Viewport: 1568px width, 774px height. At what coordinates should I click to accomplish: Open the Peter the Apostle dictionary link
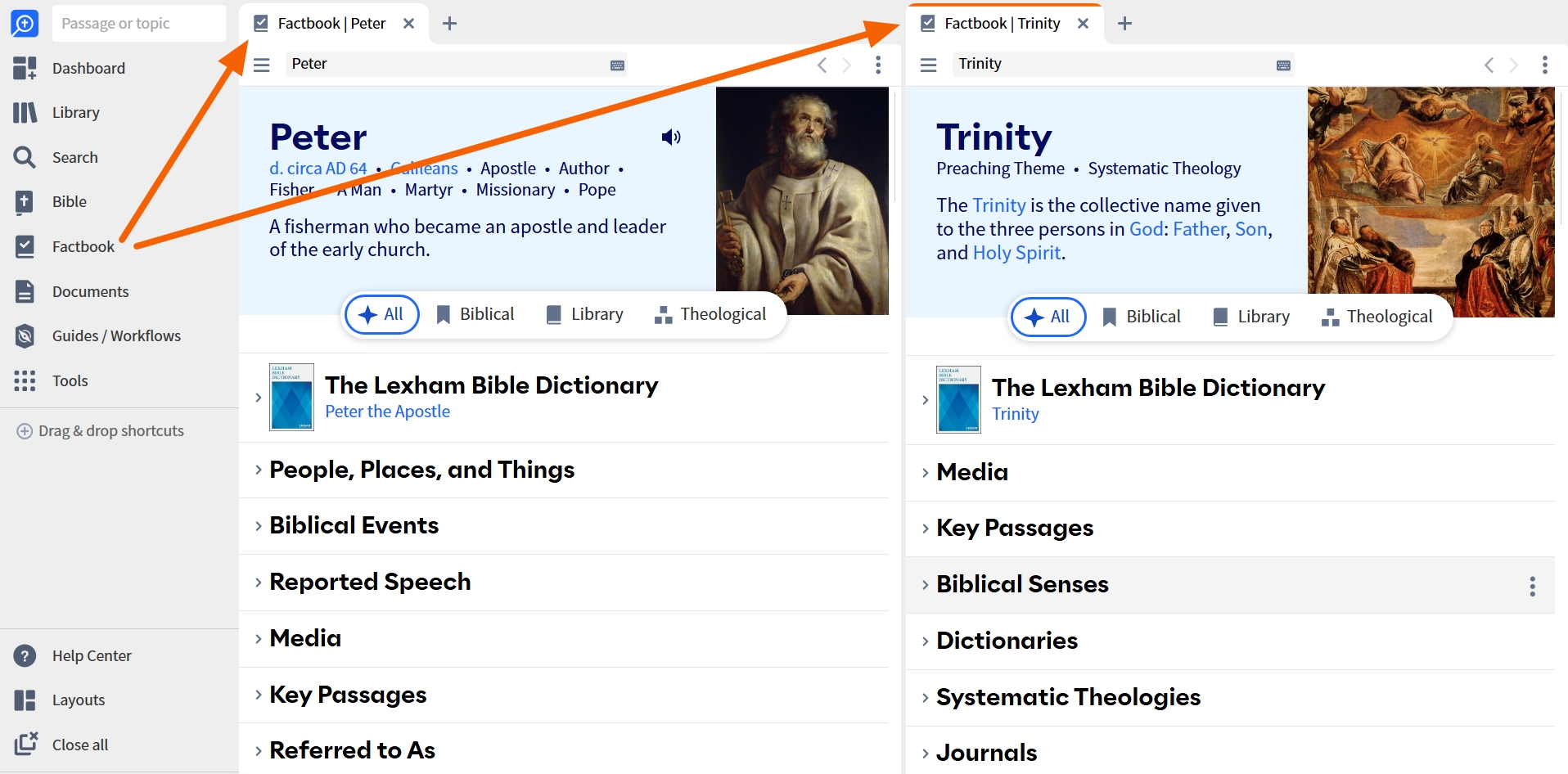(388, 412)
